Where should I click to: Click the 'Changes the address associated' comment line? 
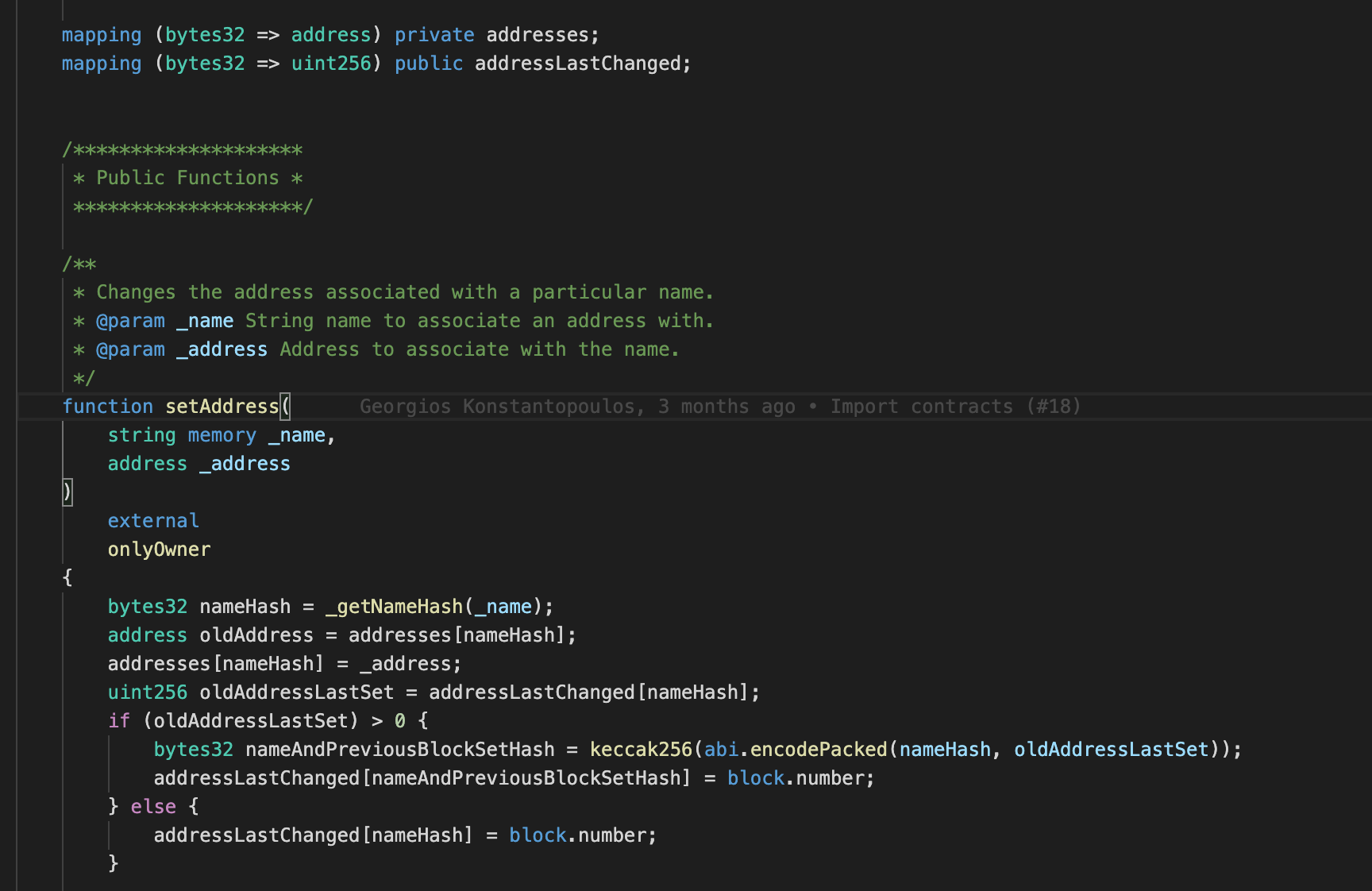coord(394,292)
